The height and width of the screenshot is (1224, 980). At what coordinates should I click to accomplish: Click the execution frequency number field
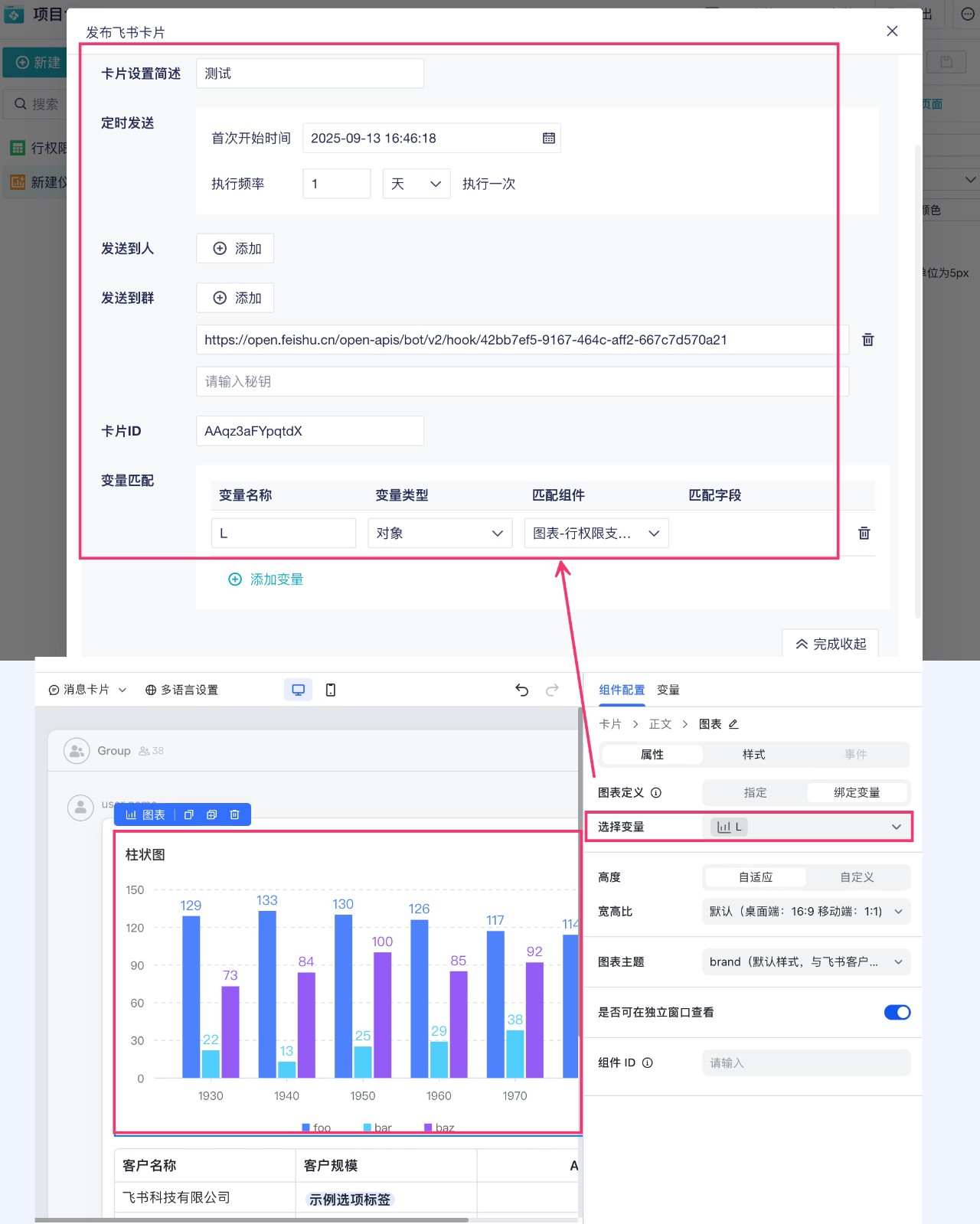click(337, 184)
